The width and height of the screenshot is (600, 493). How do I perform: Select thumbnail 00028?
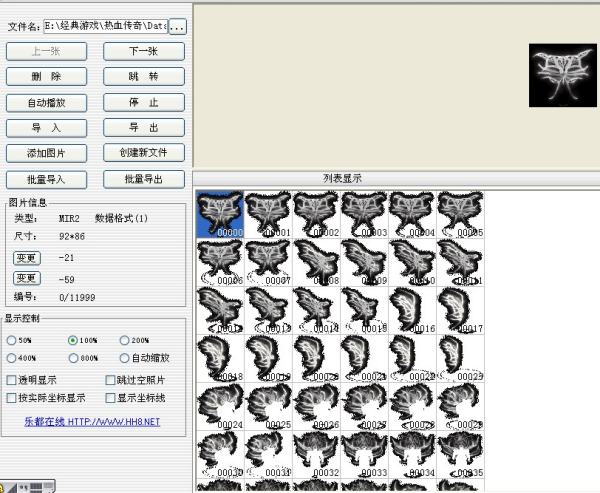(412, 406)
